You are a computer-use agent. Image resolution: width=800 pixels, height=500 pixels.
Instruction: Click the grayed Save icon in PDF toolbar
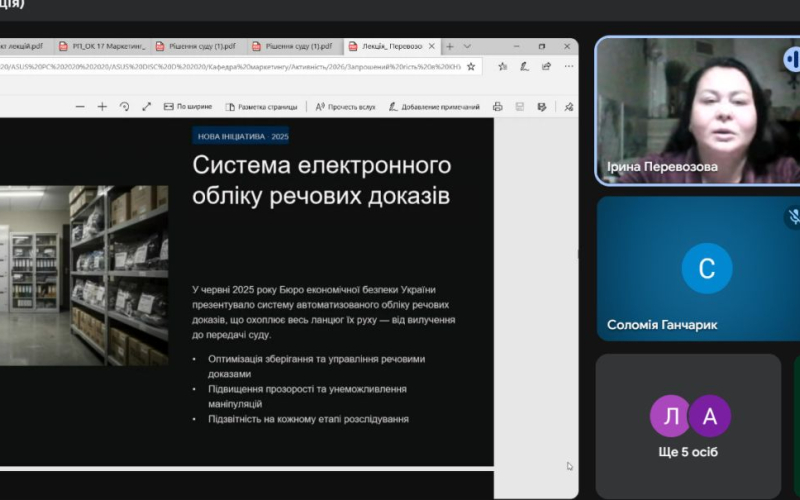click(x=519, y=107)
